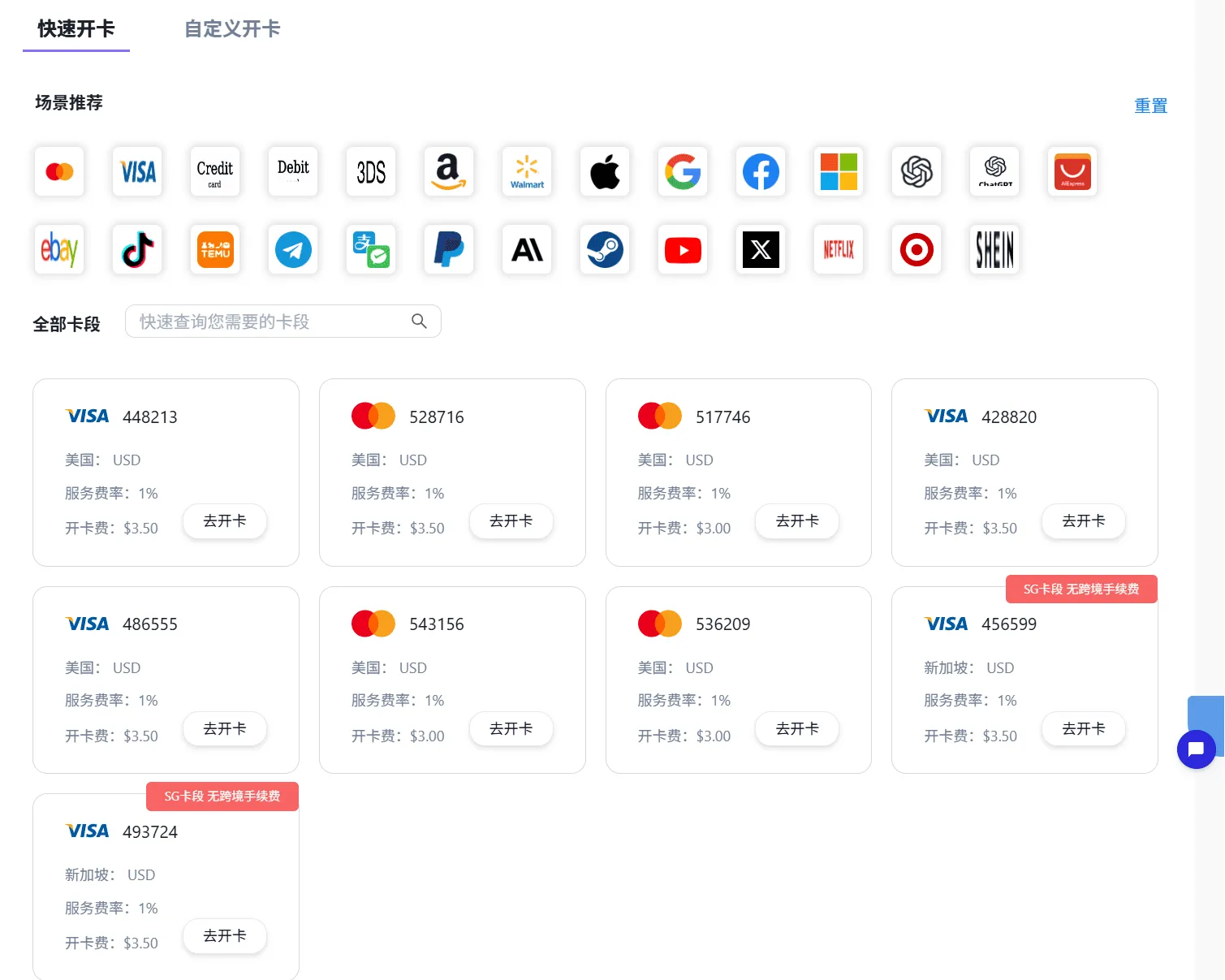Screen dimensions: 1225x980
Task: Select the Temu scenario icon
Action: point(215,249)
